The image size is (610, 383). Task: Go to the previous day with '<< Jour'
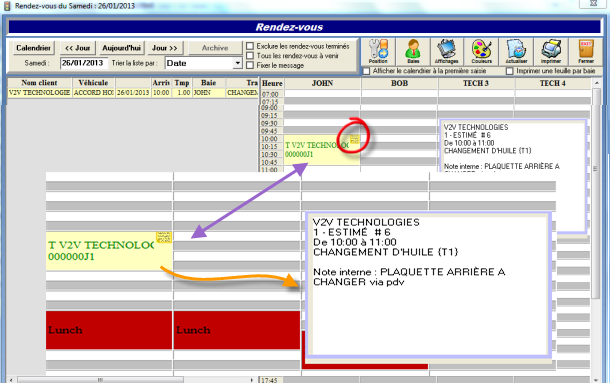[x=77, y=48]
